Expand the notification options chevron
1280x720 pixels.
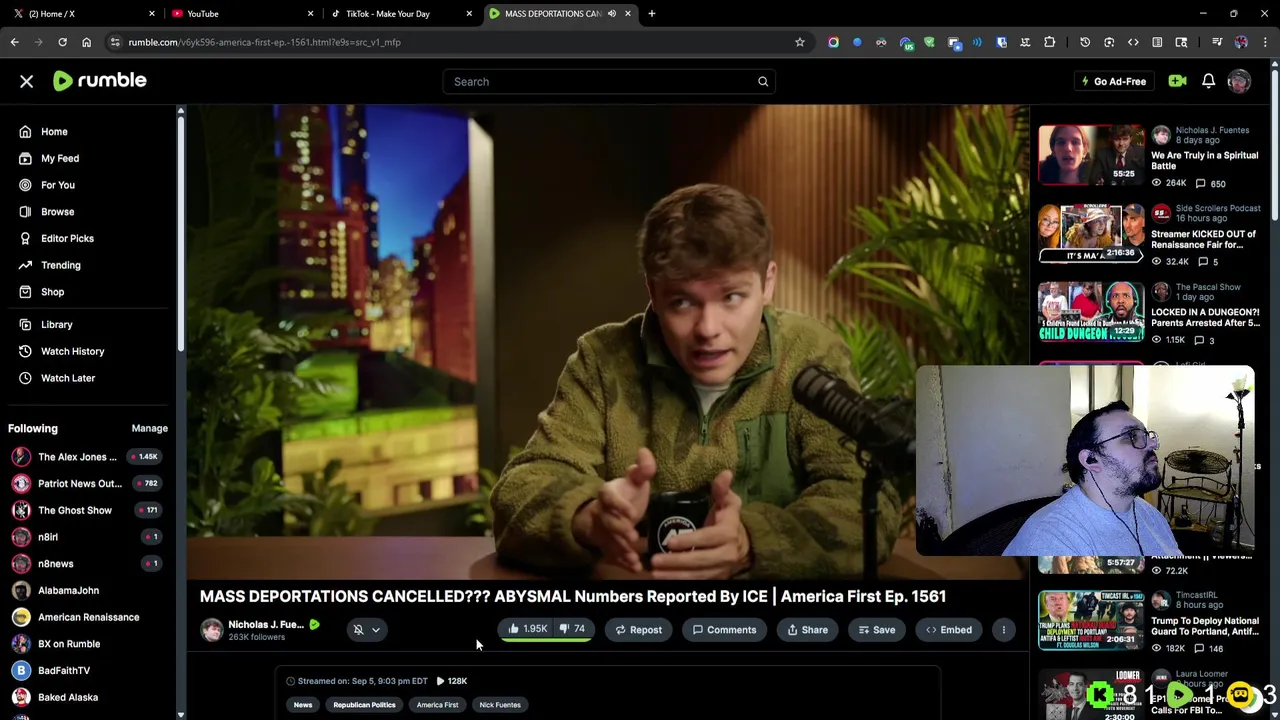376,630
